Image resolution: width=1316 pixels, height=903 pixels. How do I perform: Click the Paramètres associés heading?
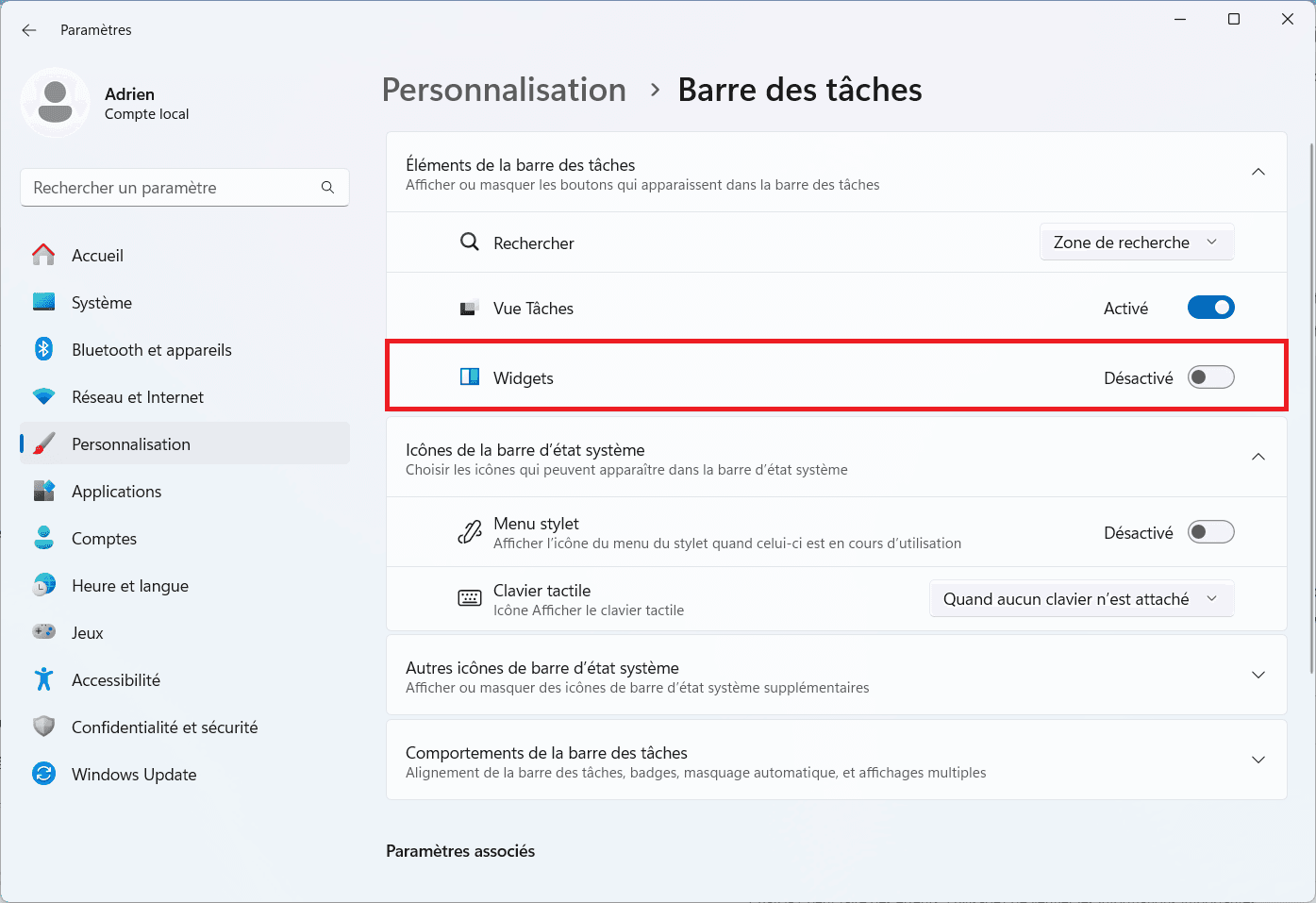click(460, 850)
